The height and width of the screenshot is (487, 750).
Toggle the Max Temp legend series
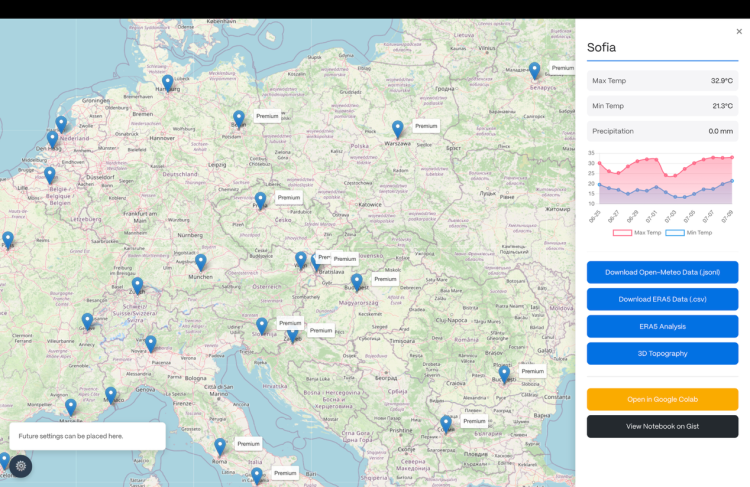coord(637,233)
